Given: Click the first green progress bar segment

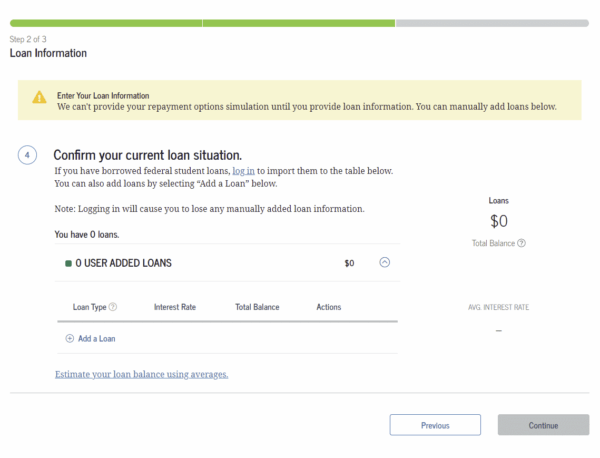Looking at the screenshot, I should tap(105, 22).
